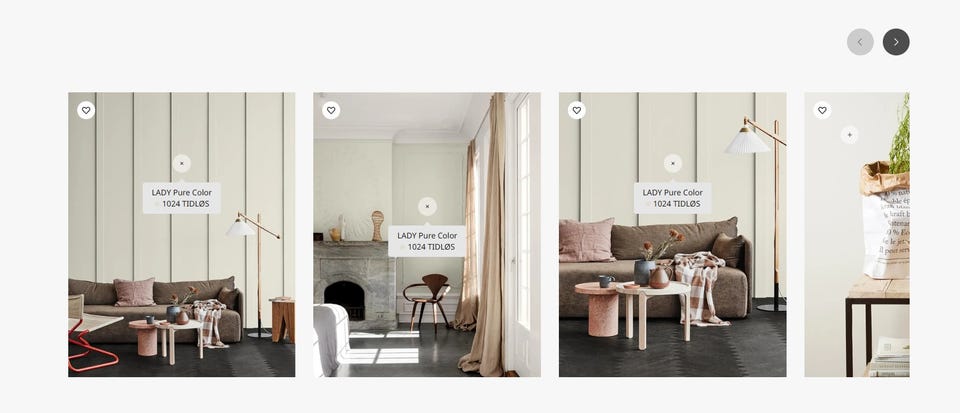This screenshot has height=413, width=960.
Task: Go to previous carousel slide
Action: 860,42
